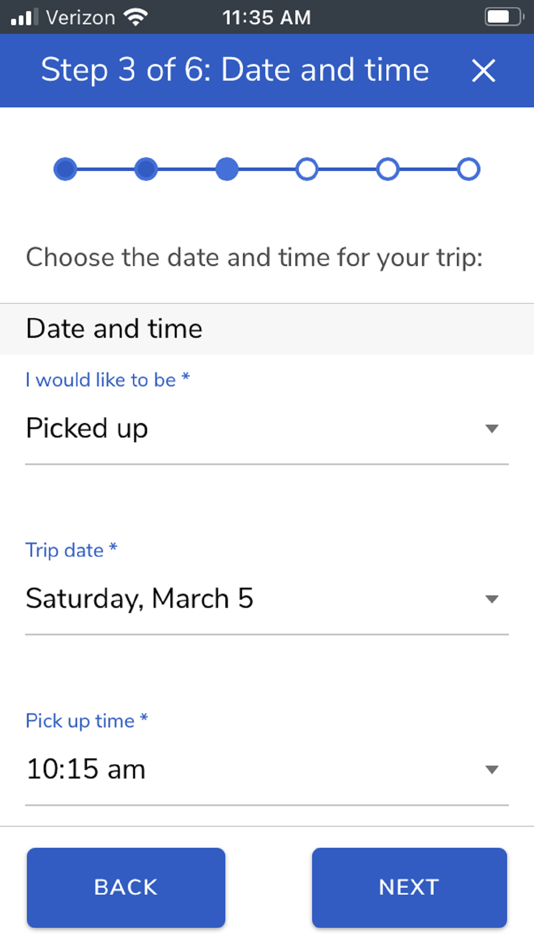Jump to the fourth step circle
Screen dimensions: 534x950
point(307,169)
